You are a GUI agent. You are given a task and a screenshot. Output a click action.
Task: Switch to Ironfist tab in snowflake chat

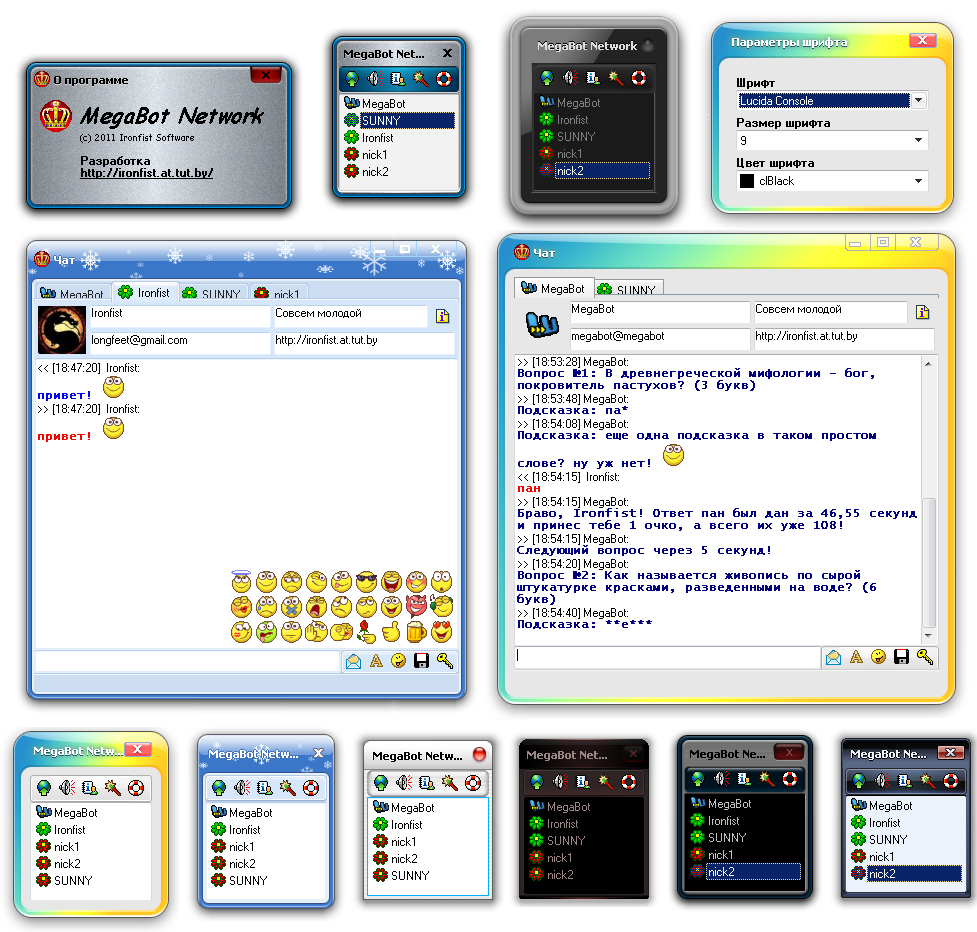[x=145, y=292]
